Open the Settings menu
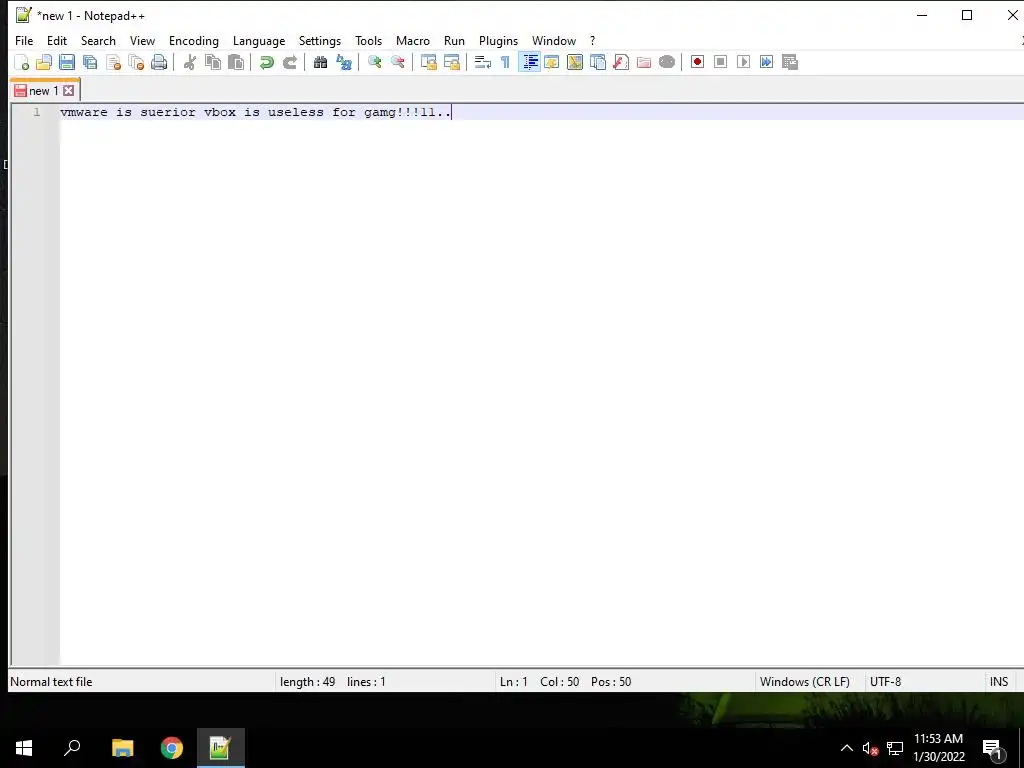Image resolution: width=1024 pixels, height=768 pixels. (320, 40)
